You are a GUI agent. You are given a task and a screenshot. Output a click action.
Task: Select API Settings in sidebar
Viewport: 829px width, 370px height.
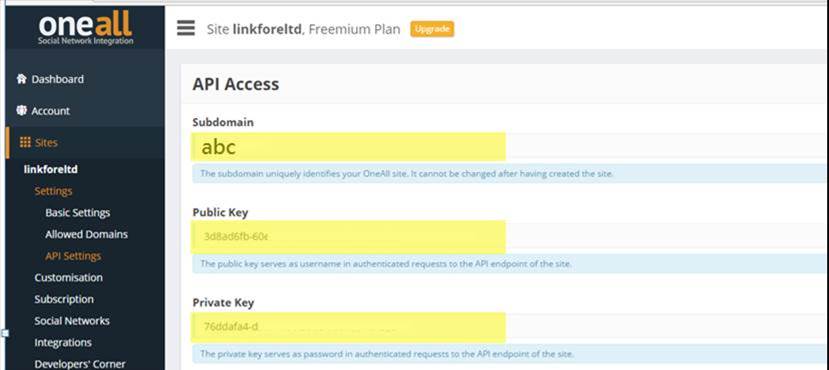coord(73,256)
